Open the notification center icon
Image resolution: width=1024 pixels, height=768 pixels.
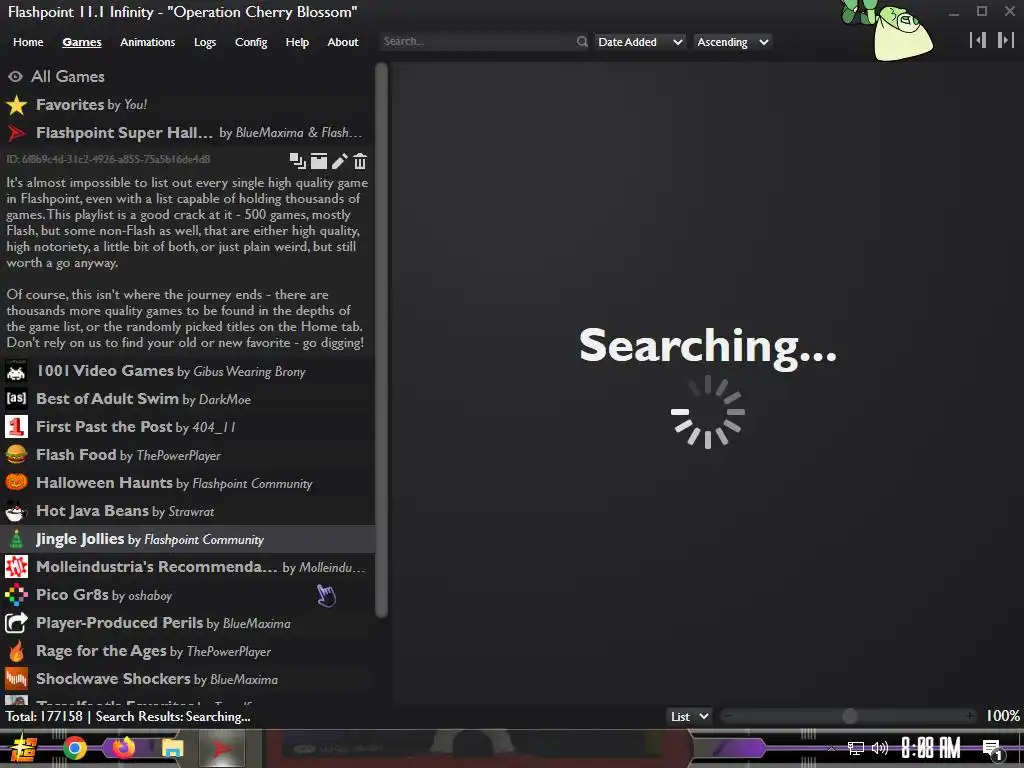click(x=992, y=749)
